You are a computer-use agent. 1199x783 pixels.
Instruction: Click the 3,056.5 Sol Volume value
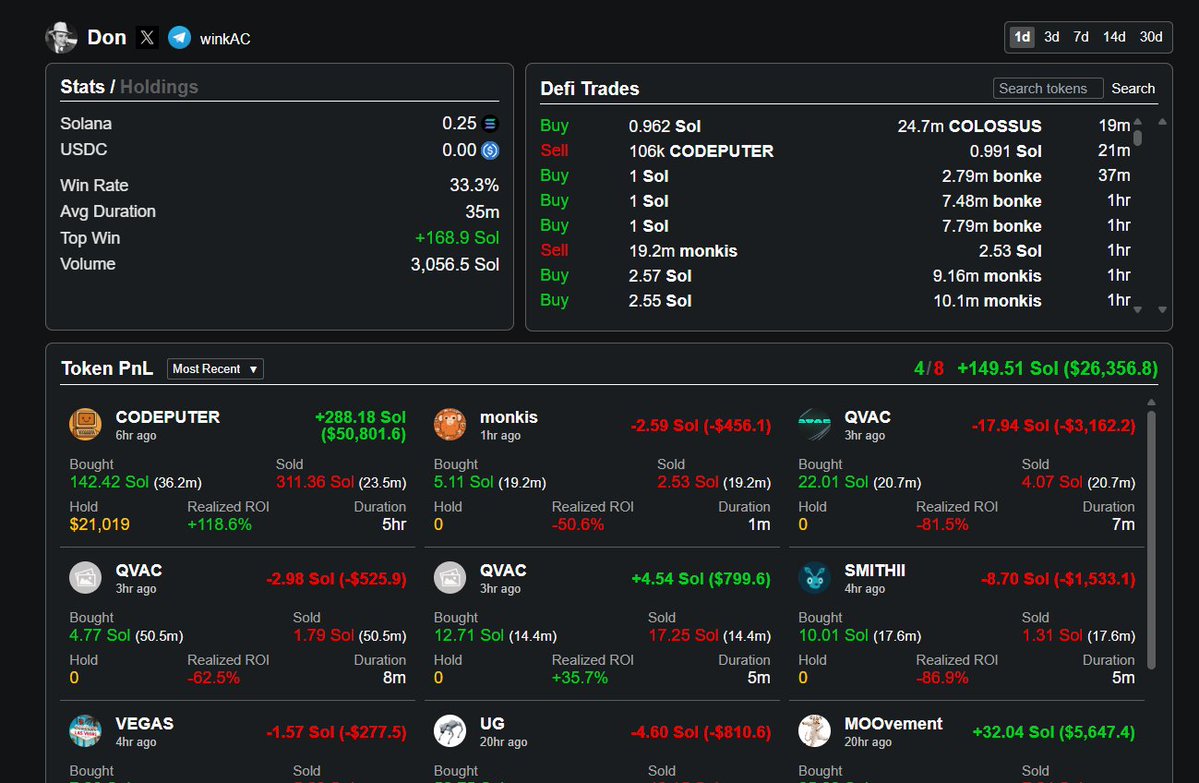(454, 265)
